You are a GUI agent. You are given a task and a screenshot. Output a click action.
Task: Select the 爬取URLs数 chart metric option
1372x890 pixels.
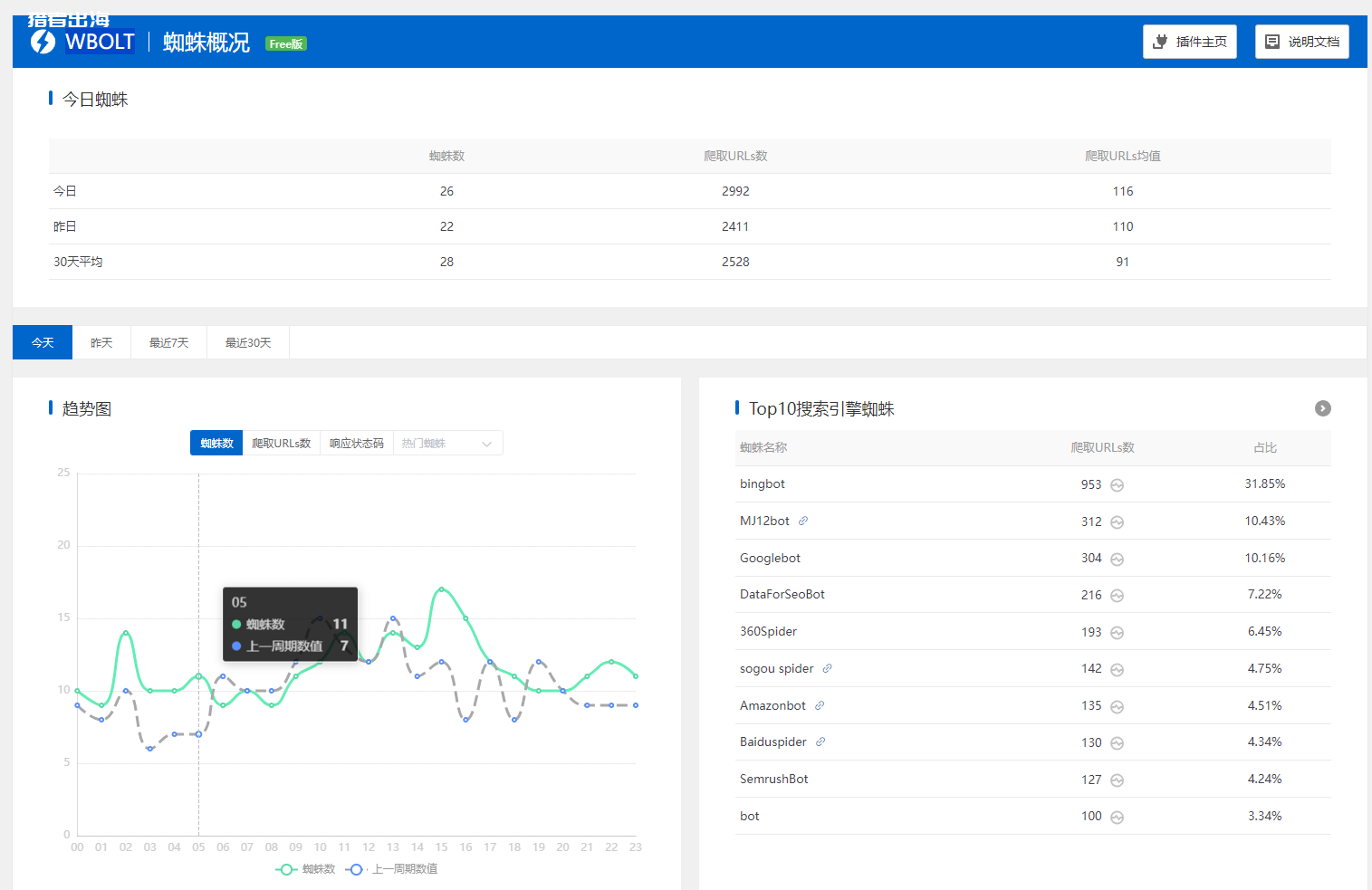pos(281,444)
